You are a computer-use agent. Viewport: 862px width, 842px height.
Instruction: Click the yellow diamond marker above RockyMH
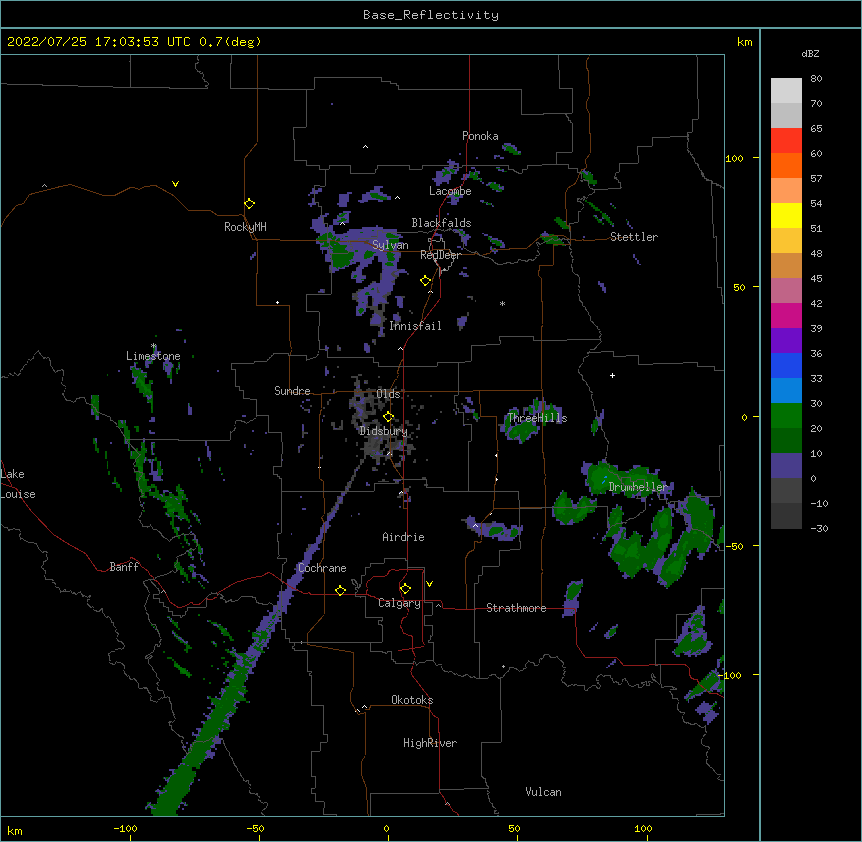[249, 204]
